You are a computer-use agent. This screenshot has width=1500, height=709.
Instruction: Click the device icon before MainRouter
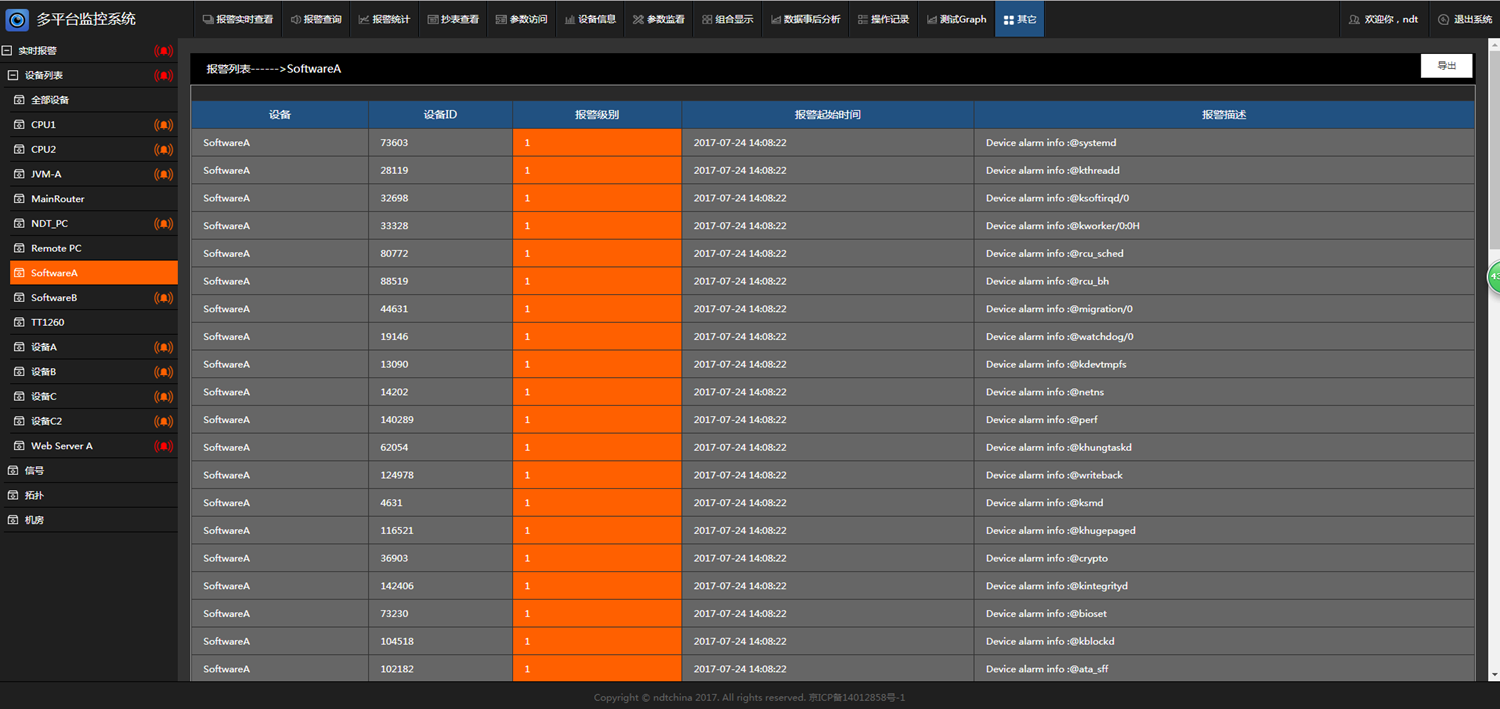tap(20, 199)
